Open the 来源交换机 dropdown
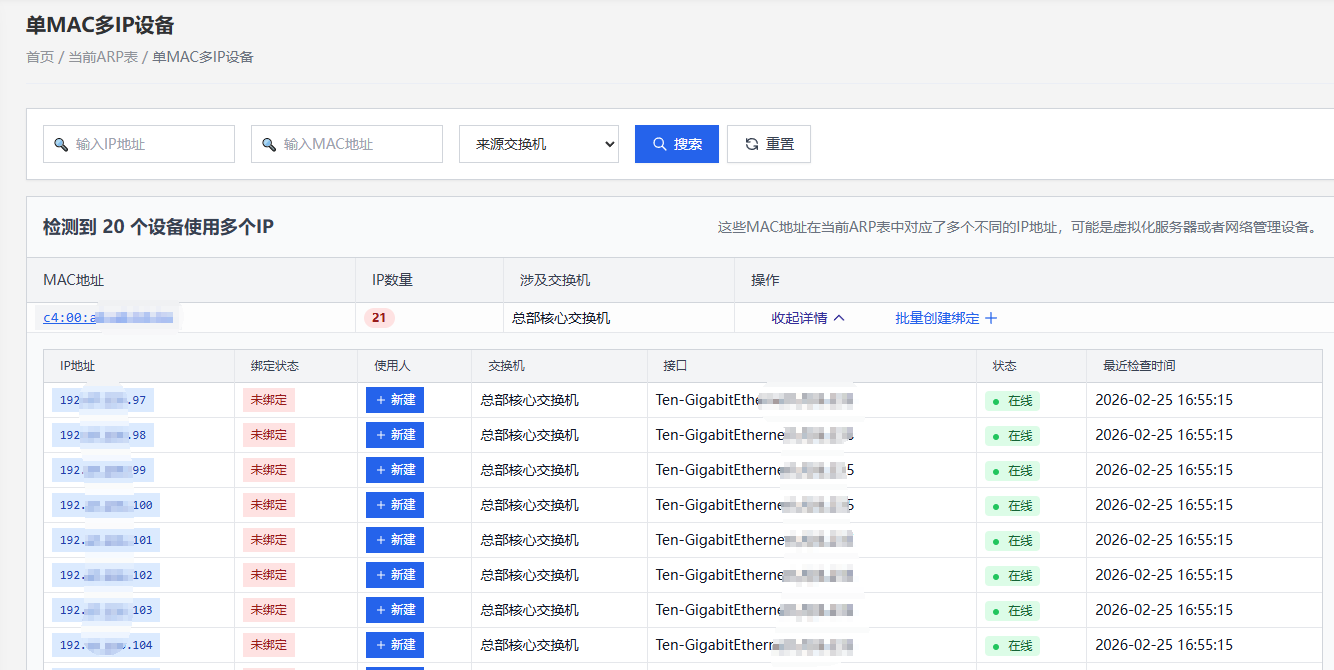The width and height of the screenshot is (1334, 670). click(539, 143)
